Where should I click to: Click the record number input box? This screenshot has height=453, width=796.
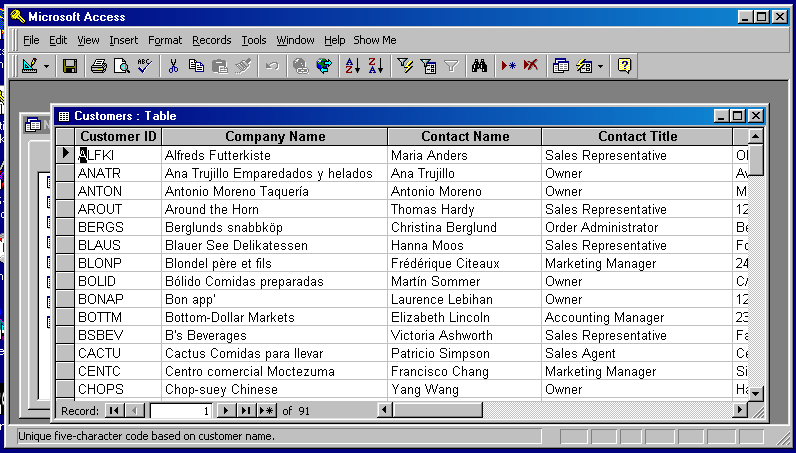pos(181,411)
